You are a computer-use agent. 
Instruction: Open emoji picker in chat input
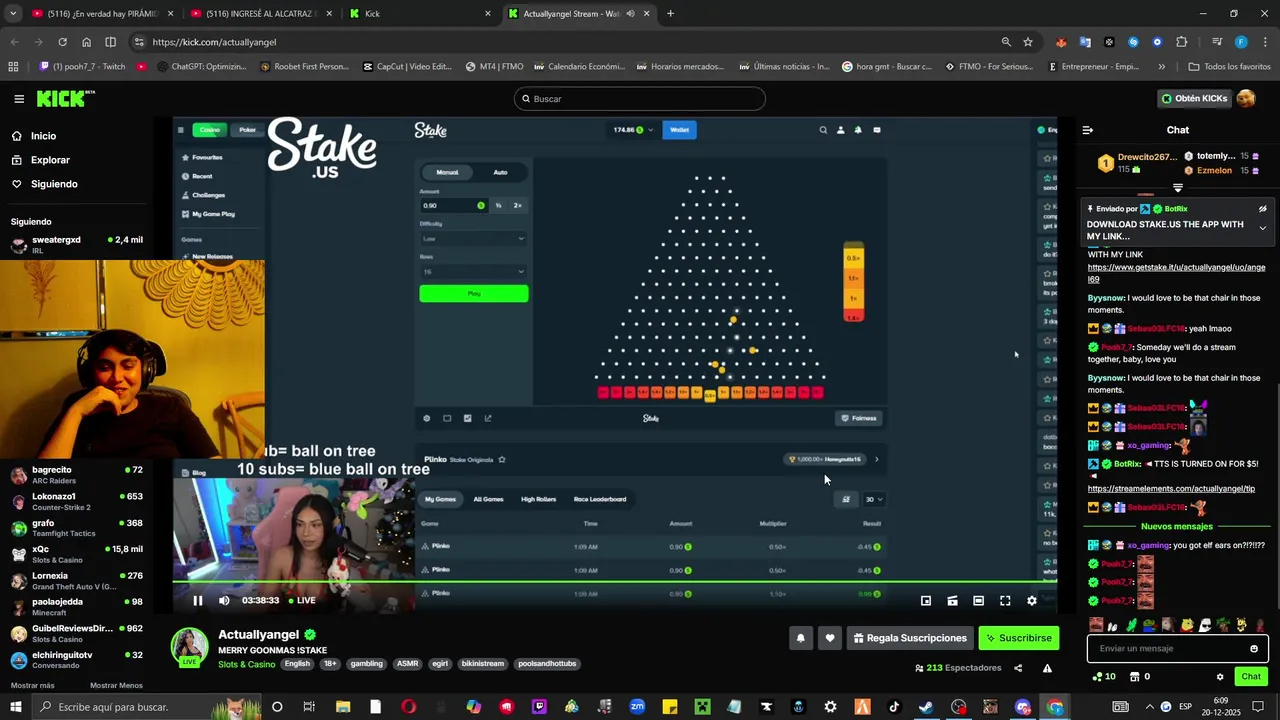click(x=1254, y=649)
